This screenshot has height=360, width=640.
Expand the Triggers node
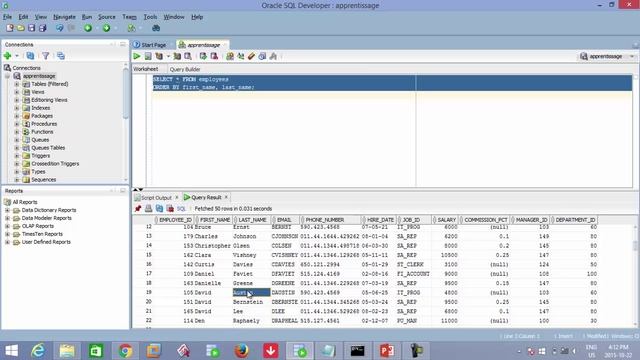pos(17,156)
